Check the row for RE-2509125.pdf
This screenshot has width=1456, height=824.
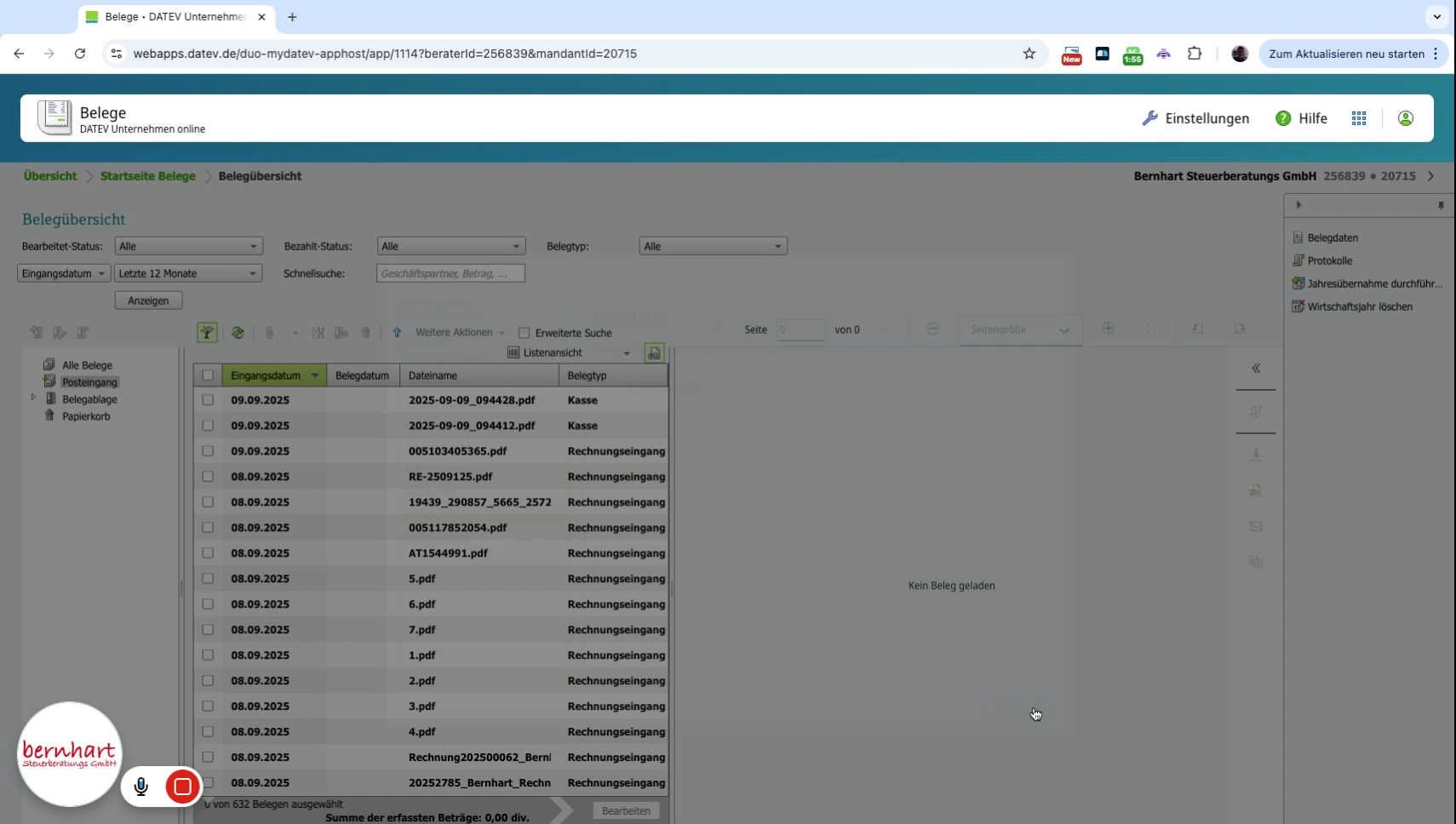[x=208, y=477]
